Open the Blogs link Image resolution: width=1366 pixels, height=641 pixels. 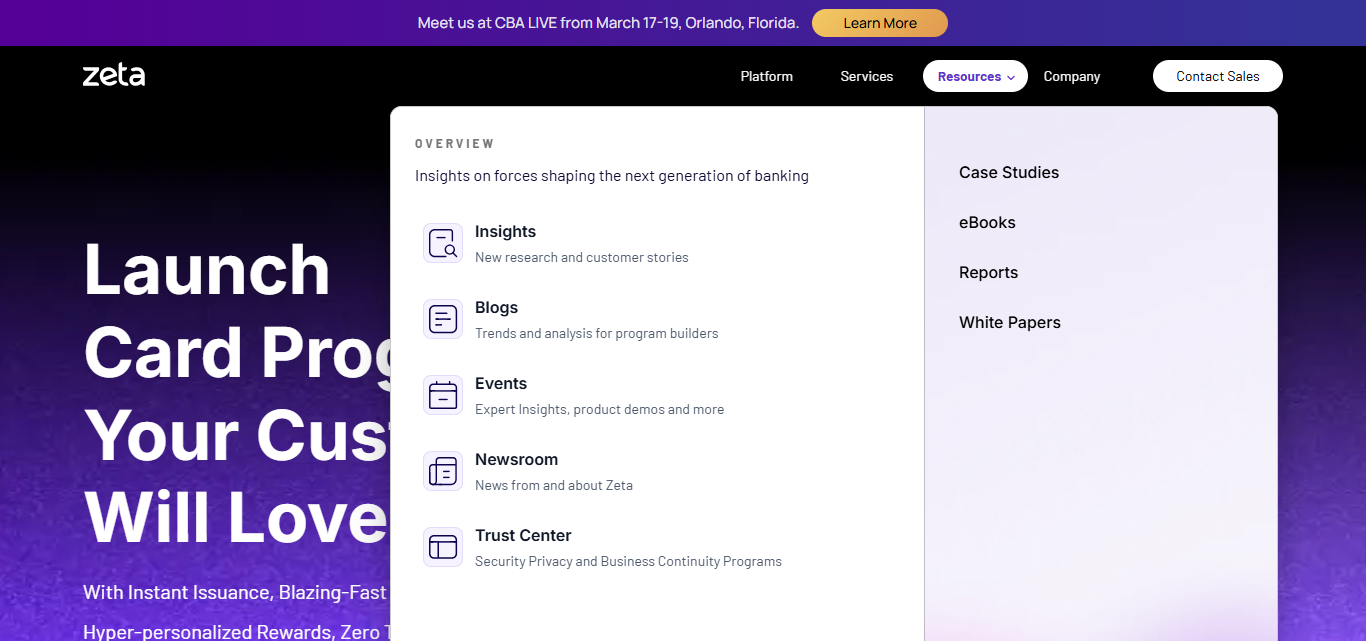click(496, 307)
